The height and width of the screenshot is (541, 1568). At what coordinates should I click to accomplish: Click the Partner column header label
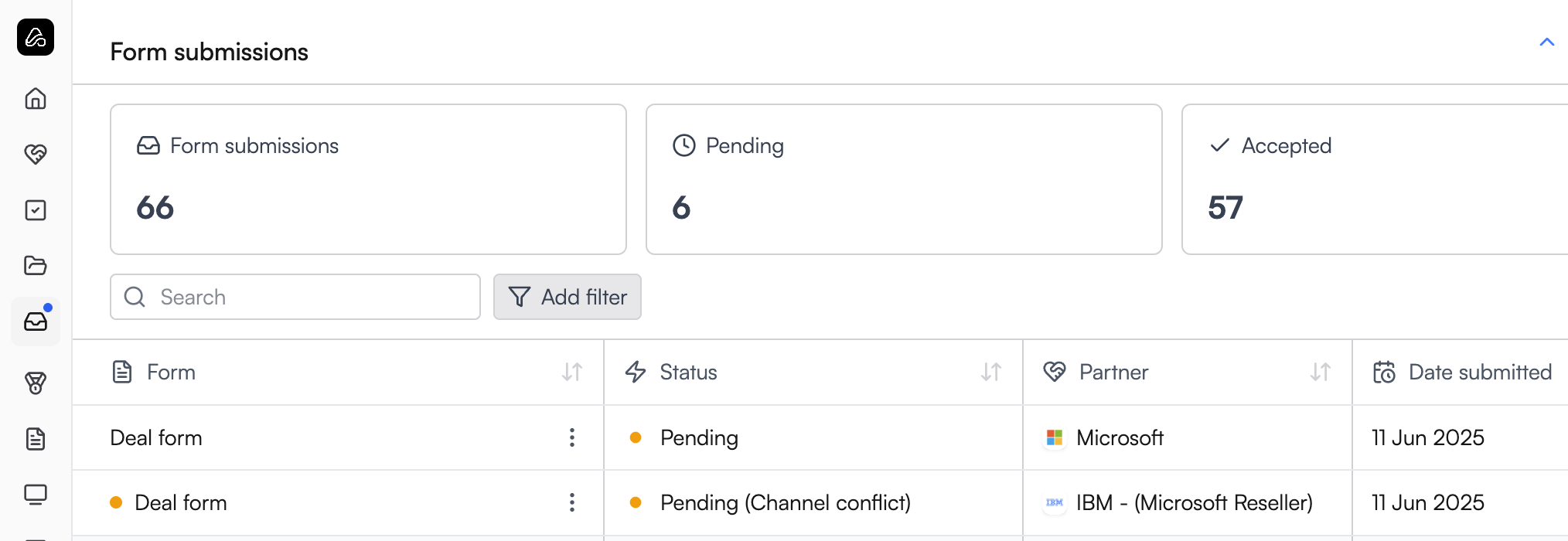click(x=1113, y=373)
